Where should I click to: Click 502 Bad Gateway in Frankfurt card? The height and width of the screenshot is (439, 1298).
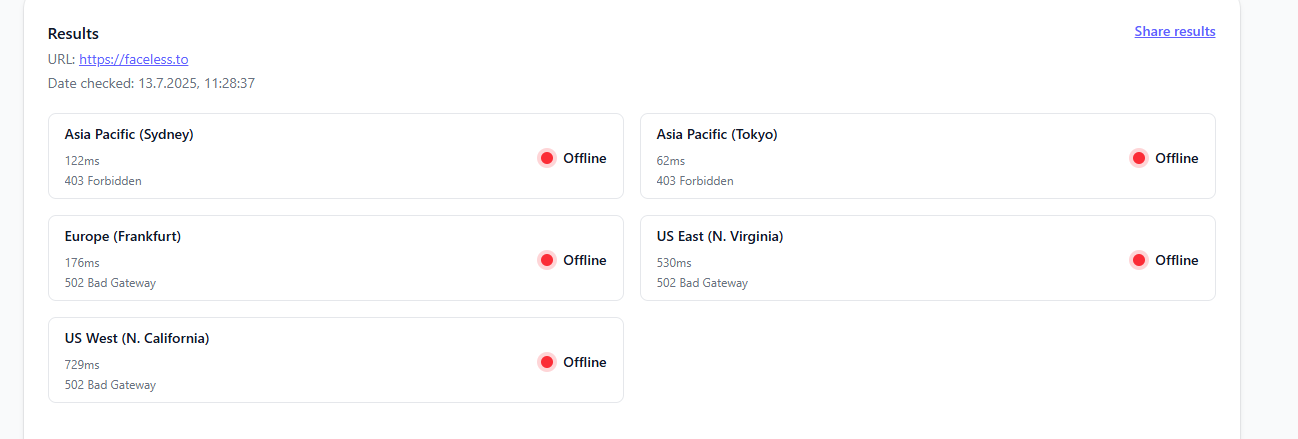110,283
